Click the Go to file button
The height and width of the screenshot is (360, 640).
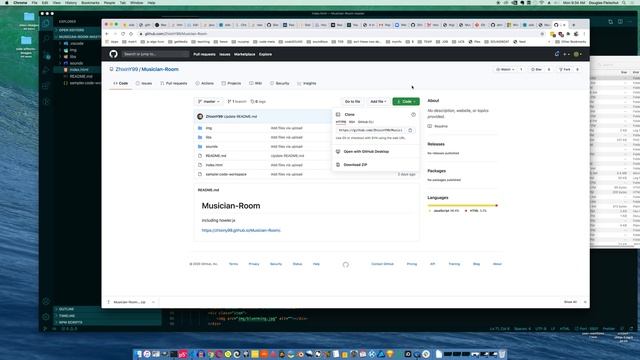pos(353,102)
